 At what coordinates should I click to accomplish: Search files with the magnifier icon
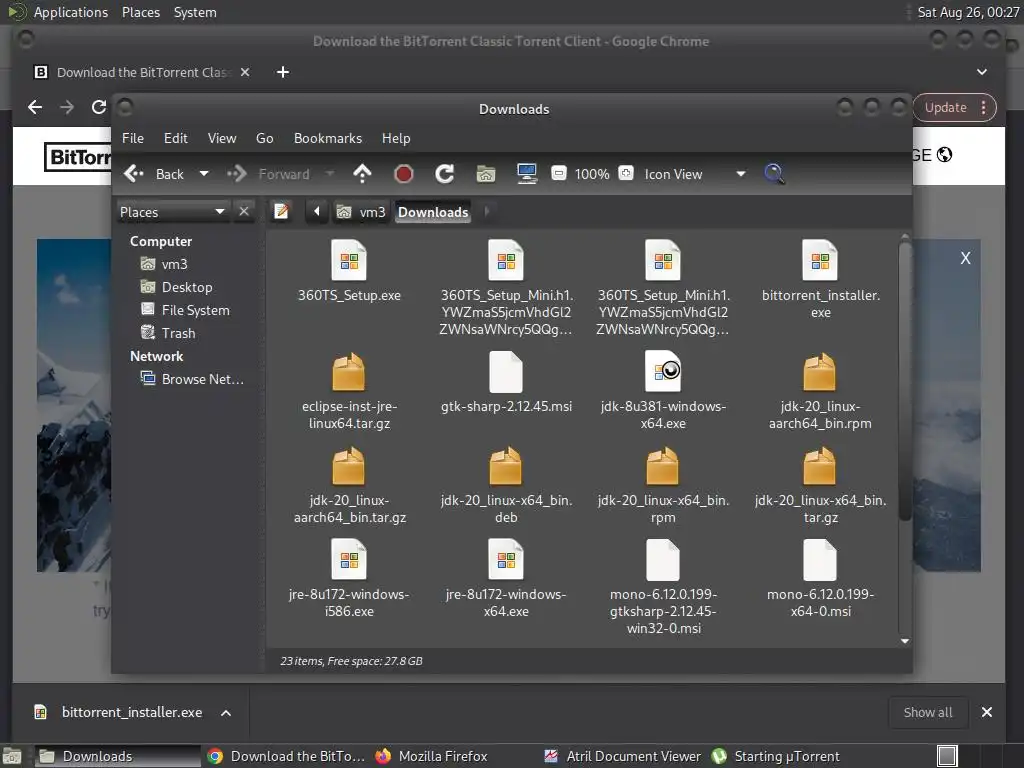[x=774, y=174]
